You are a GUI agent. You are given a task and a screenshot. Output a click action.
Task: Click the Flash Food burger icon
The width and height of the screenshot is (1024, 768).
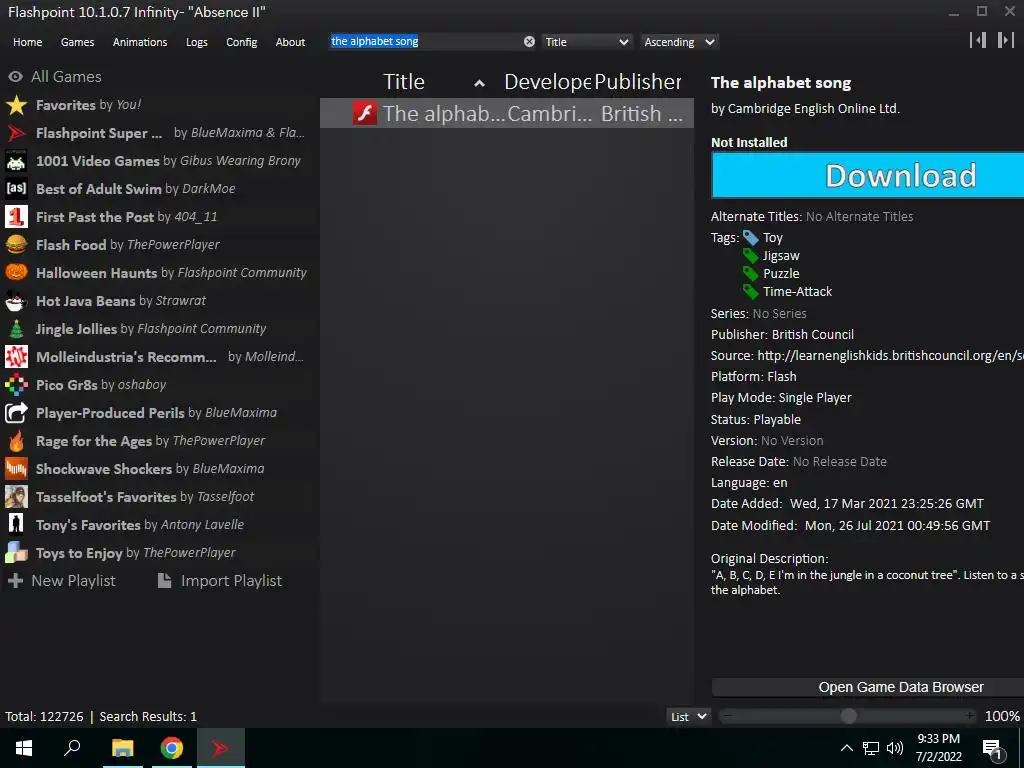tap(16, 245)
